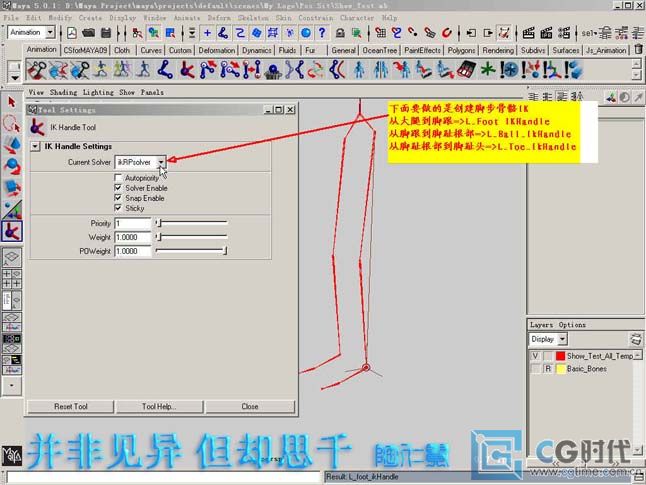Enable the Autopriority checkbox
Image resolution: width=646 pixels, height=485 pixels.
[x=118, y=178]
